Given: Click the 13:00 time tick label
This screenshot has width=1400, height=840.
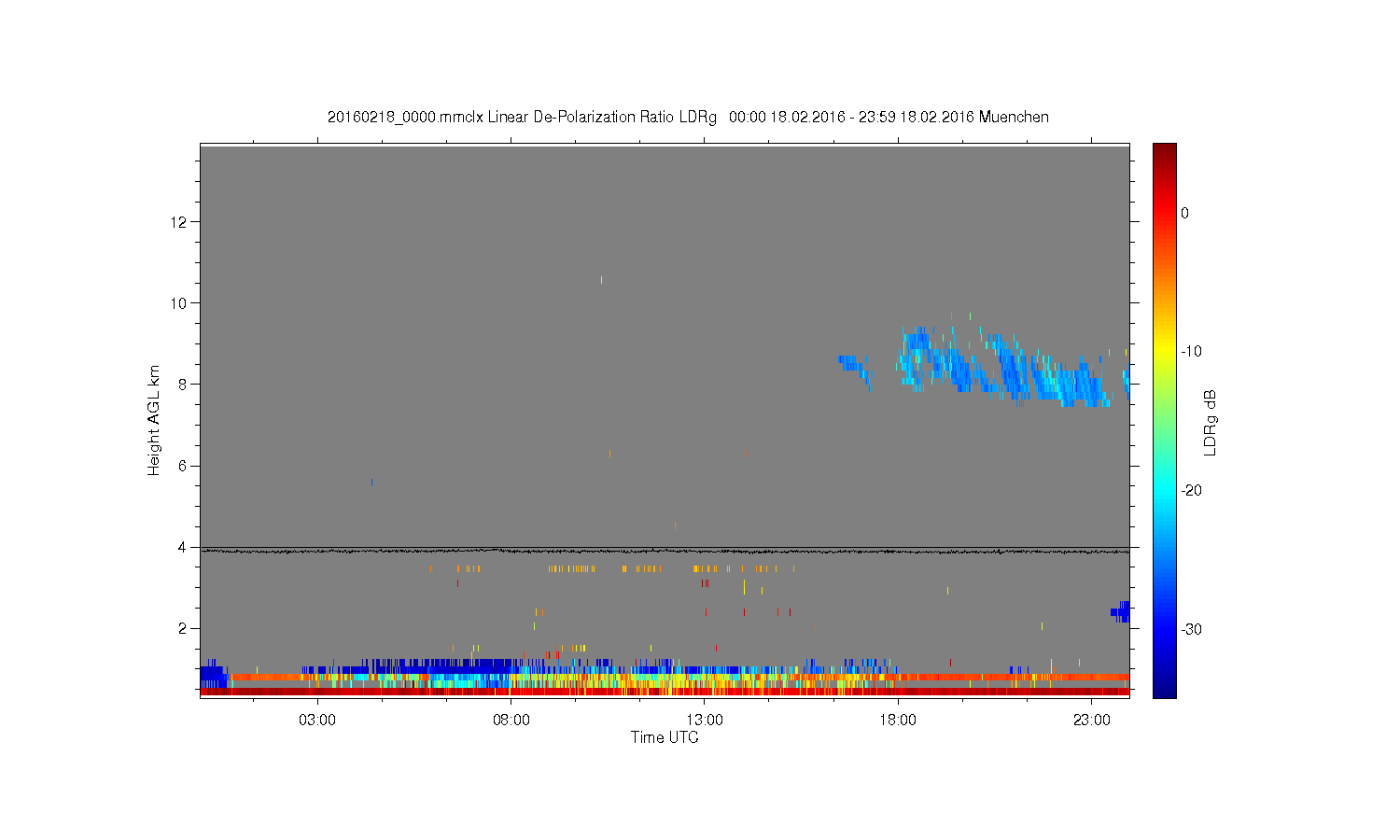Looking at the screenshot, I should 705,721.
